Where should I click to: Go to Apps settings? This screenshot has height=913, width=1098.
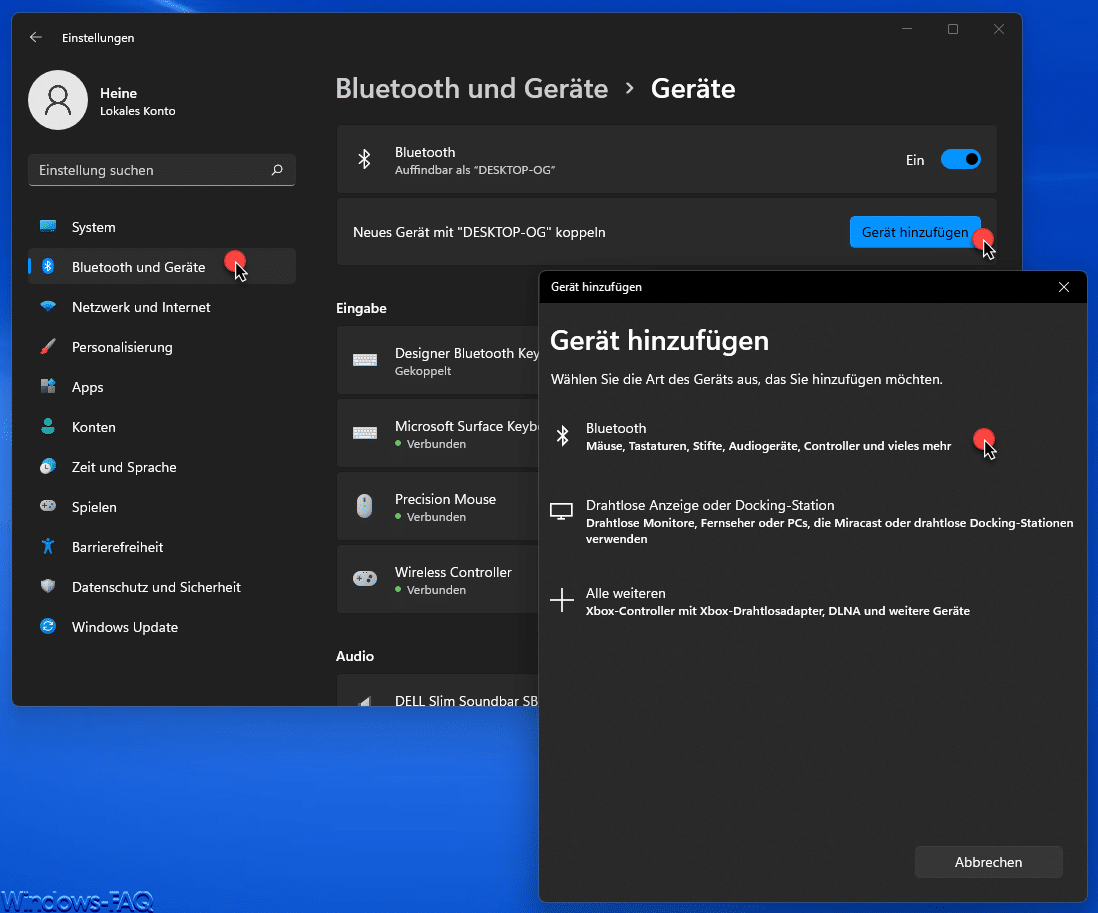click(x=162, y=386)
